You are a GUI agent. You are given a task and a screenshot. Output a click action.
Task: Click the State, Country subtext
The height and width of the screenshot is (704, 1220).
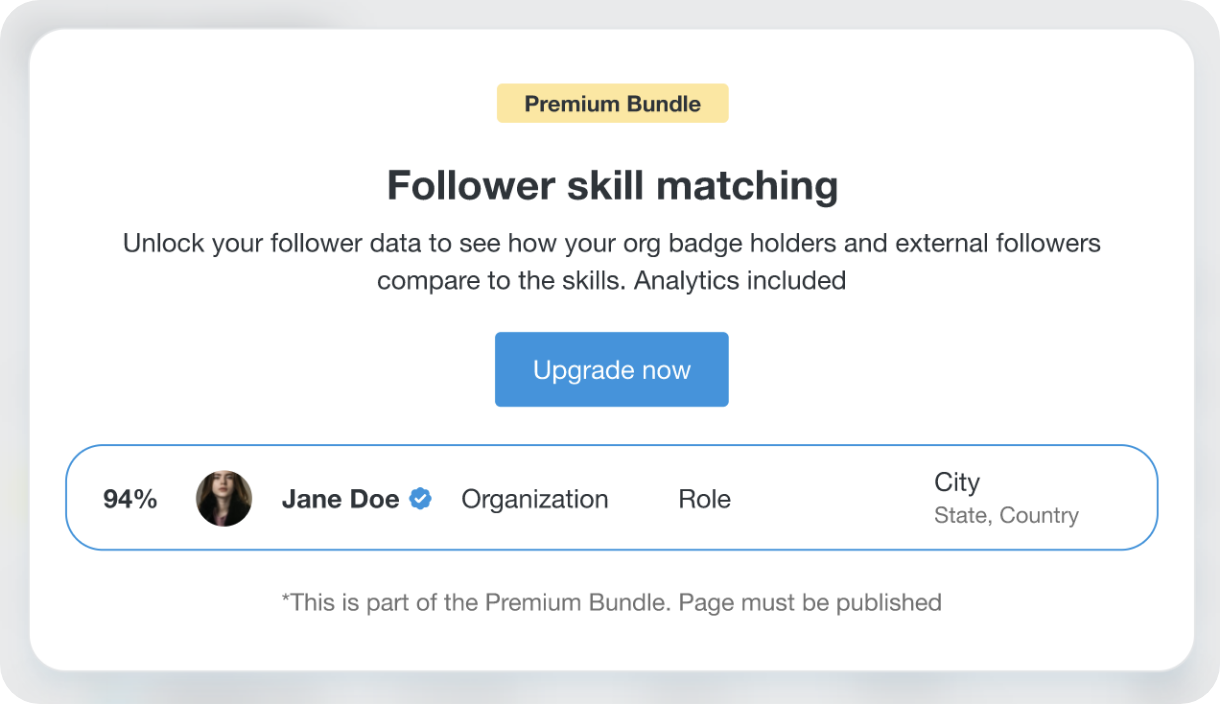pos(1006,516)
